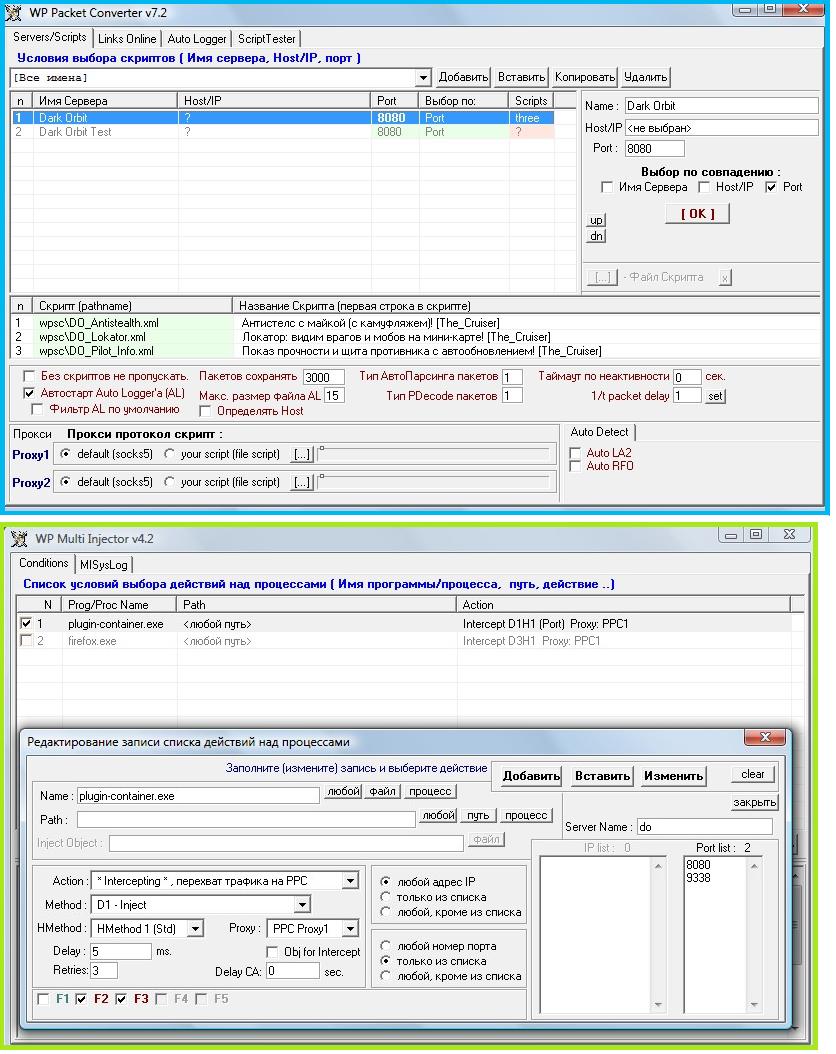Enable Без скриптов не пропускать checkbox
Screen dimensions: 836x1054
click(x=29, y=376)
